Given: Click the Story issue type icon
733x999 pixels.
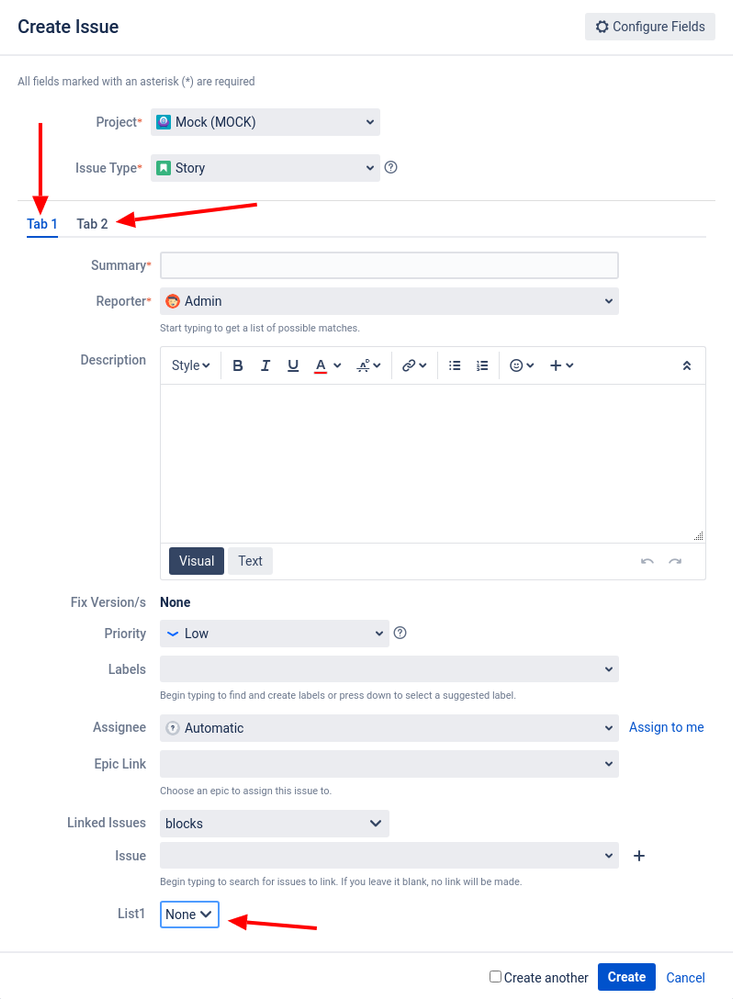Looking at the screenshot, I should [x=164, y=168].
